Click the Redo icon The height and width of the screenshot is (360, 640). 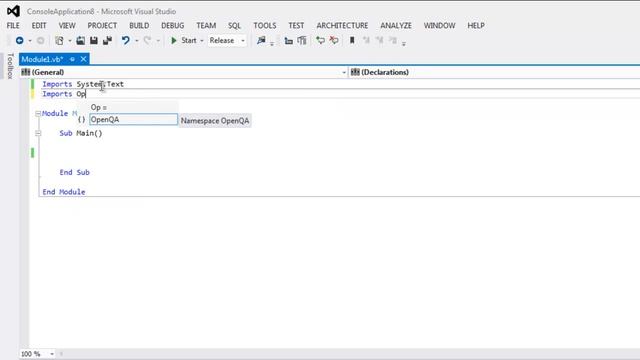(147, 40)
